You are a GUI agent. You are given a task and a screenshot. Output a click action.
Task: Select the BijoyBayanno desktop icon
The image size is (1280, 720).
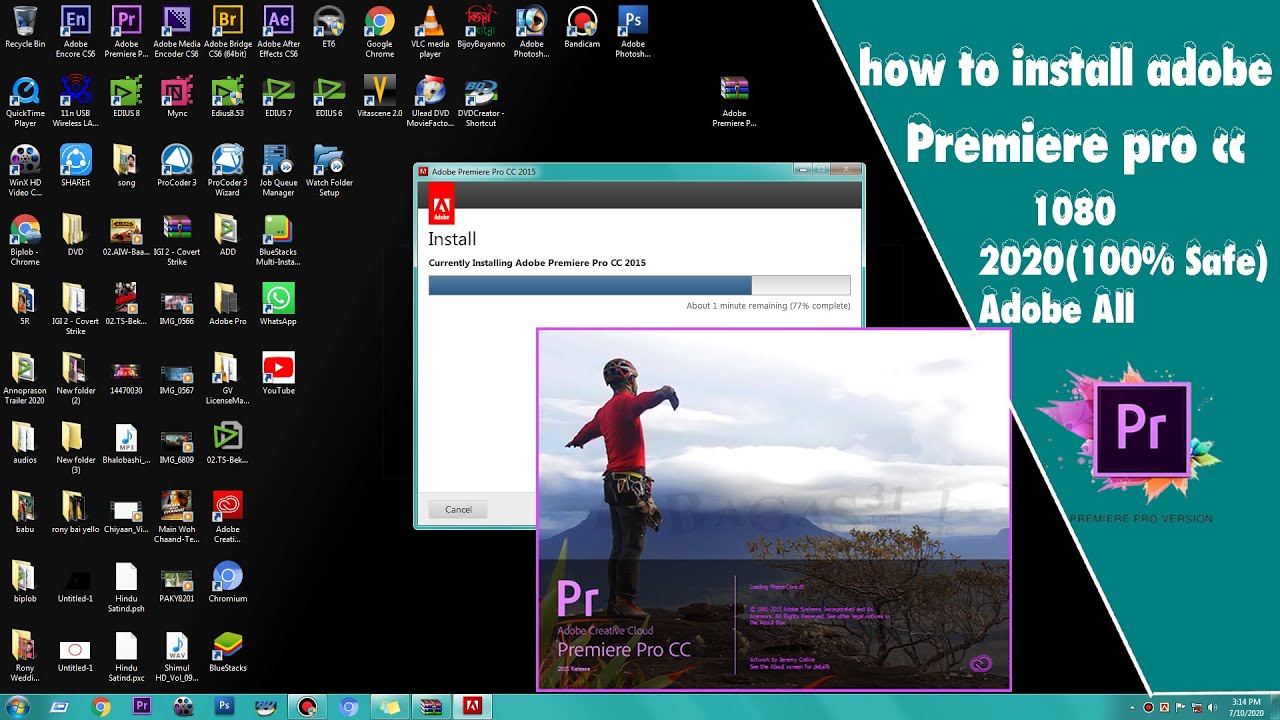coord(481,26)
